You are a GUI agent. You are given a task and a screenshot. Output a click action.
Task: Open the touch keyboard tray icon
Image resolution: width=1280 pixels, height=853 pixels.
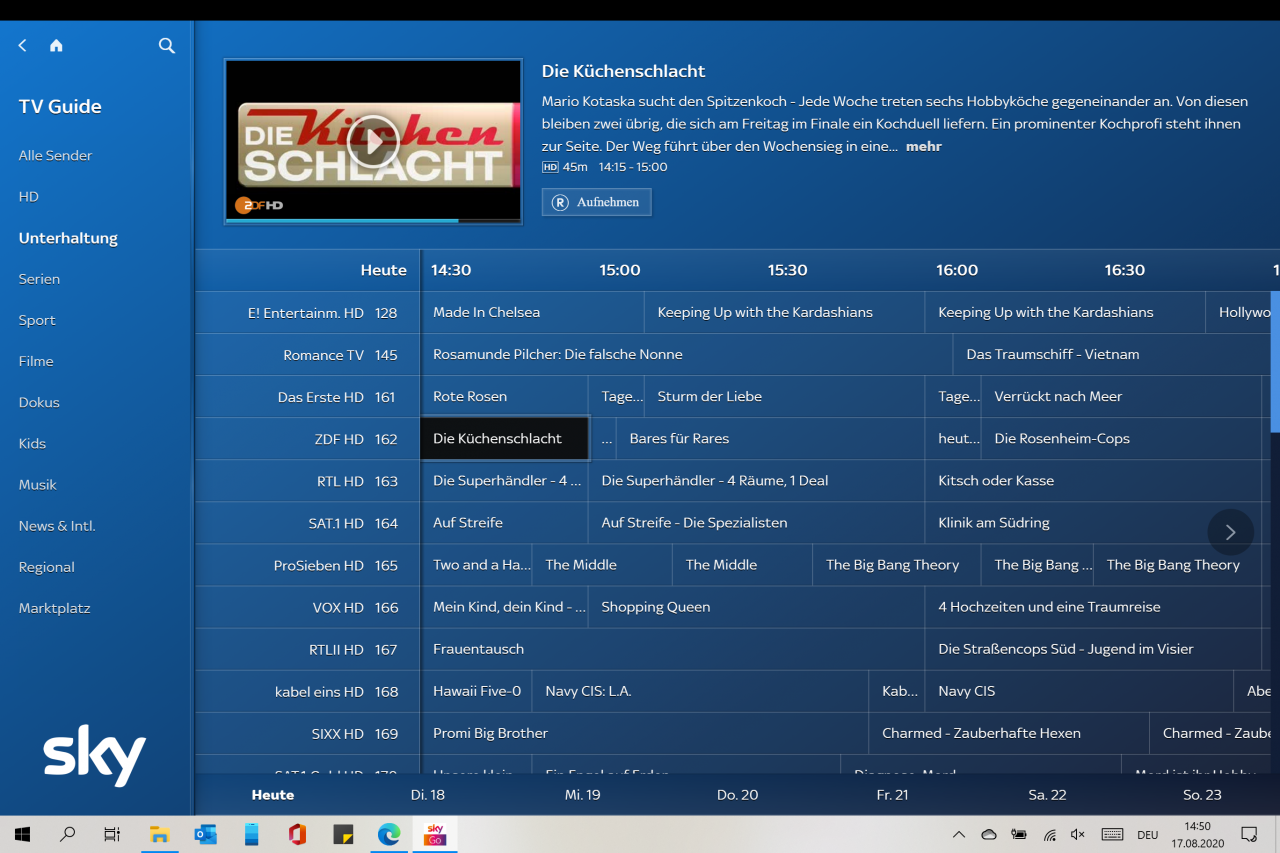click(1112, 834)
